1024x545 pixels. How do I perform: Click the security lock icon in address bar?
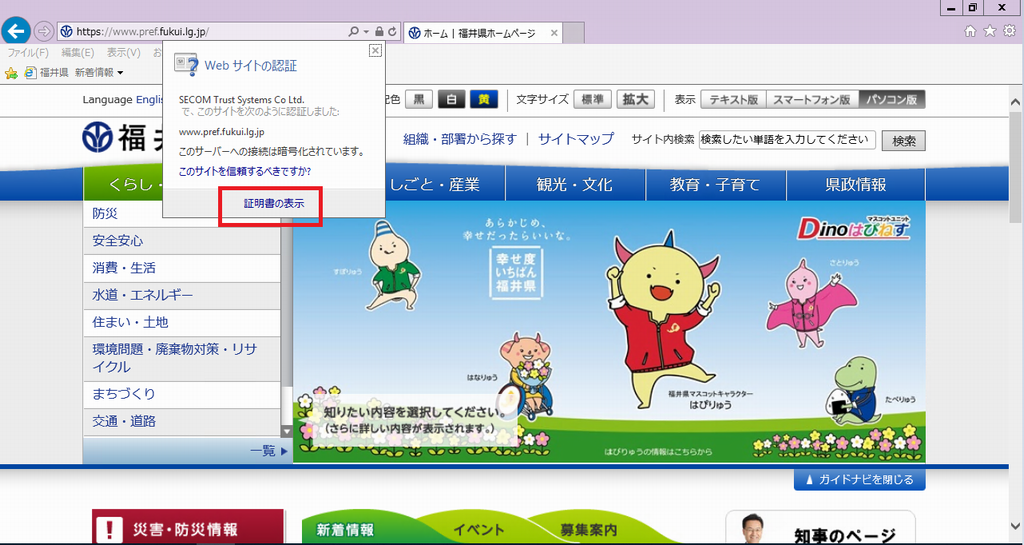click(x=379, y=31)
